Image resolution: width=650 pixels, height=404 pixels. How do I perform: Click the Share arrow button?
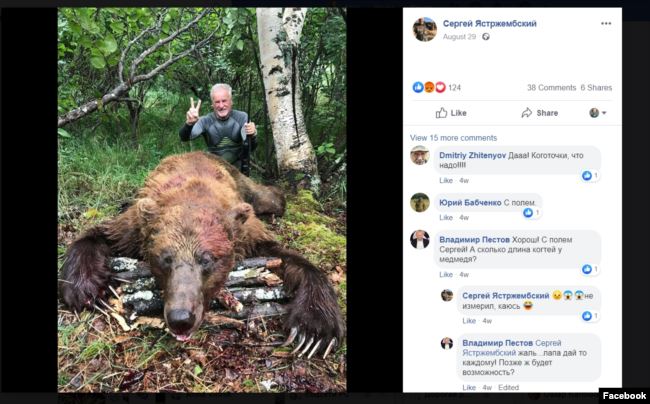click(x=539, y=113)
